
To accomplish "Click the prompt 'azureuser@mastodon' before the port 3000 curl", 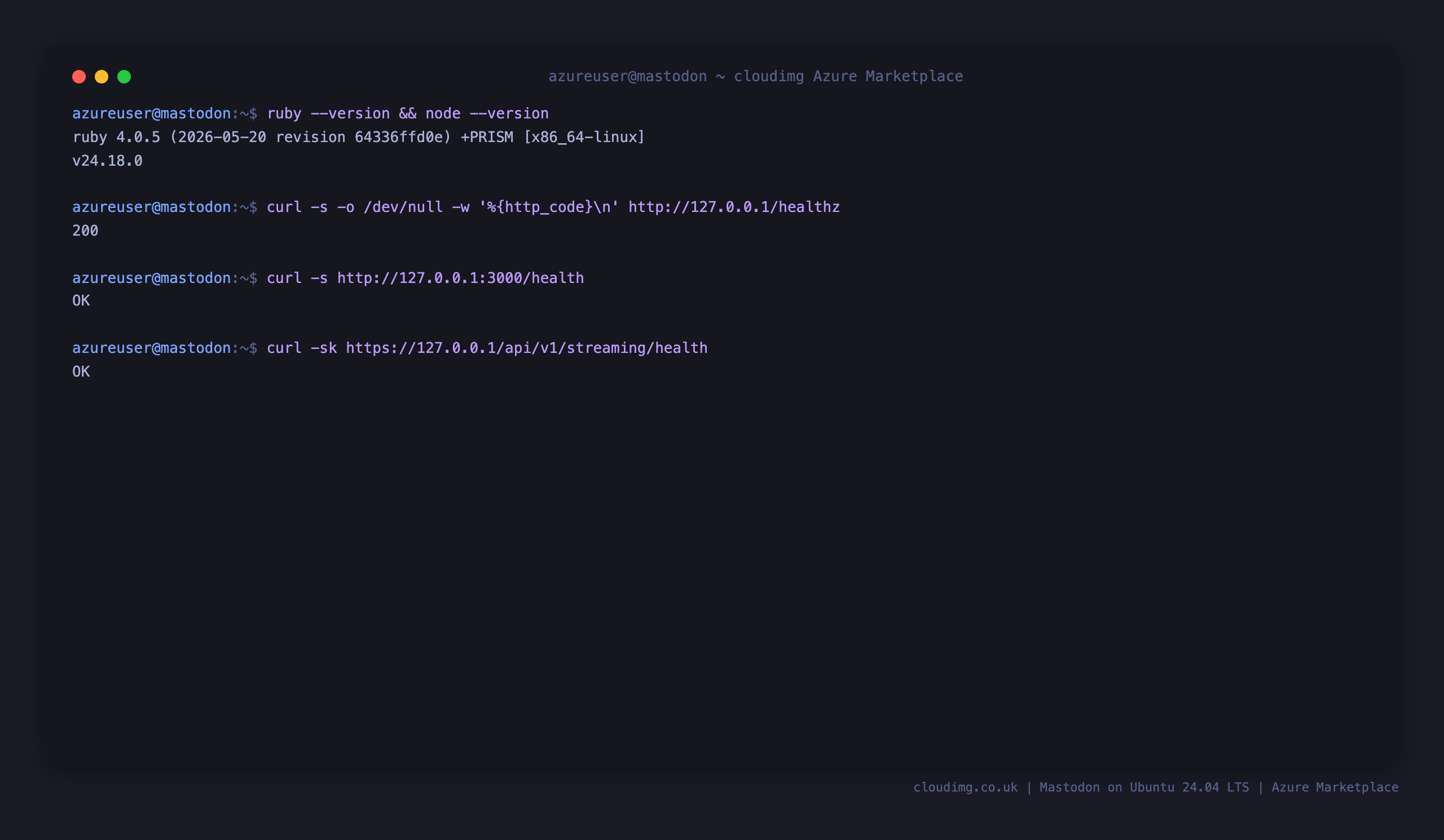I will (151, 278).
